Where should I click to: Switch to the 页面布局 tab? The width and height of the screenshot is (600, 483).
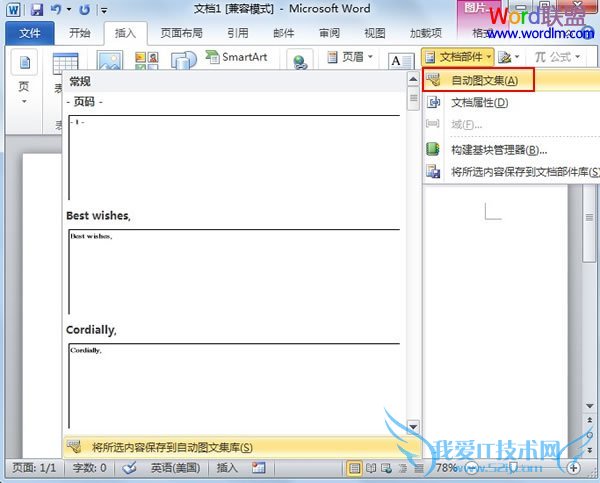[x=181, y=34]
